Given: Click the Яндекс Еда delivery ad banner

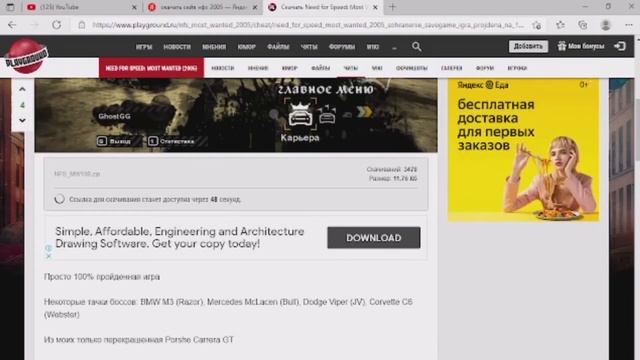Looking at the screenshot, I should point(523,150).
